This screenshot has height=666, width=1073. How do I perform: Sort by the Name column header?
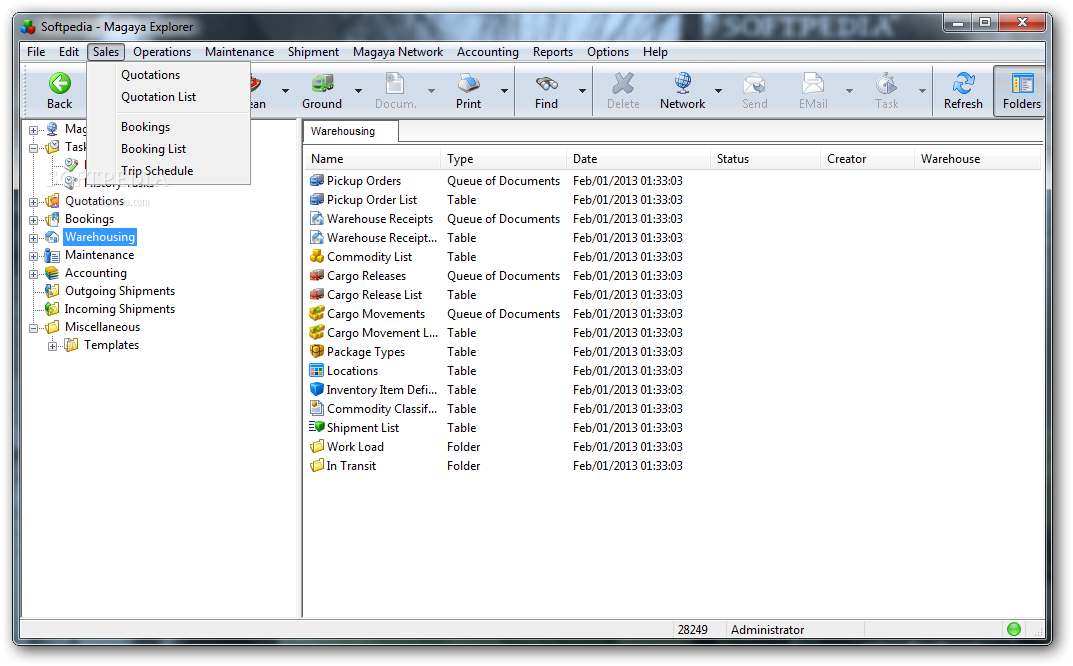pos(372,159)
